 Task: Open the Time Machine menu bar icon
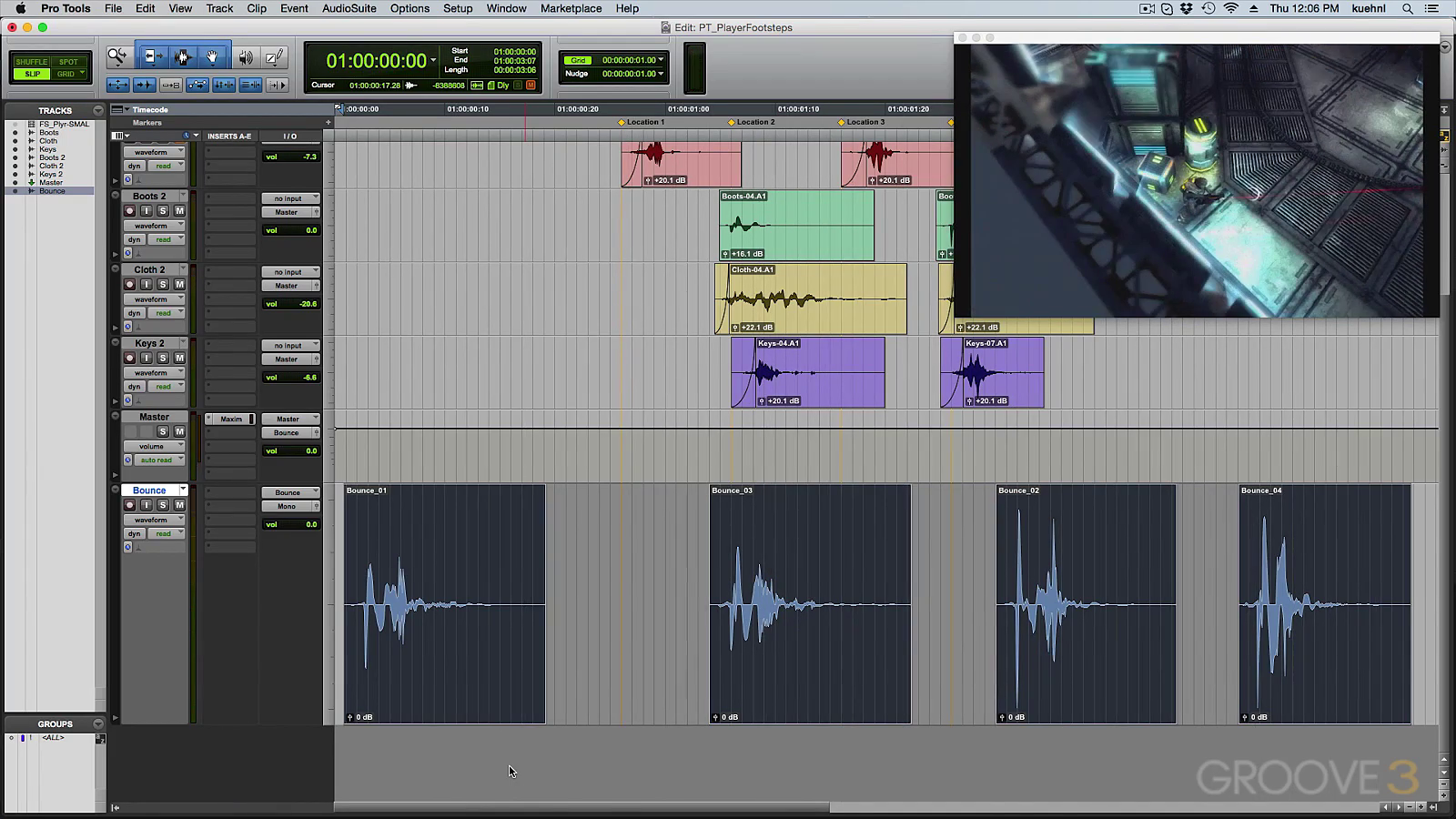click(1208, 8)
